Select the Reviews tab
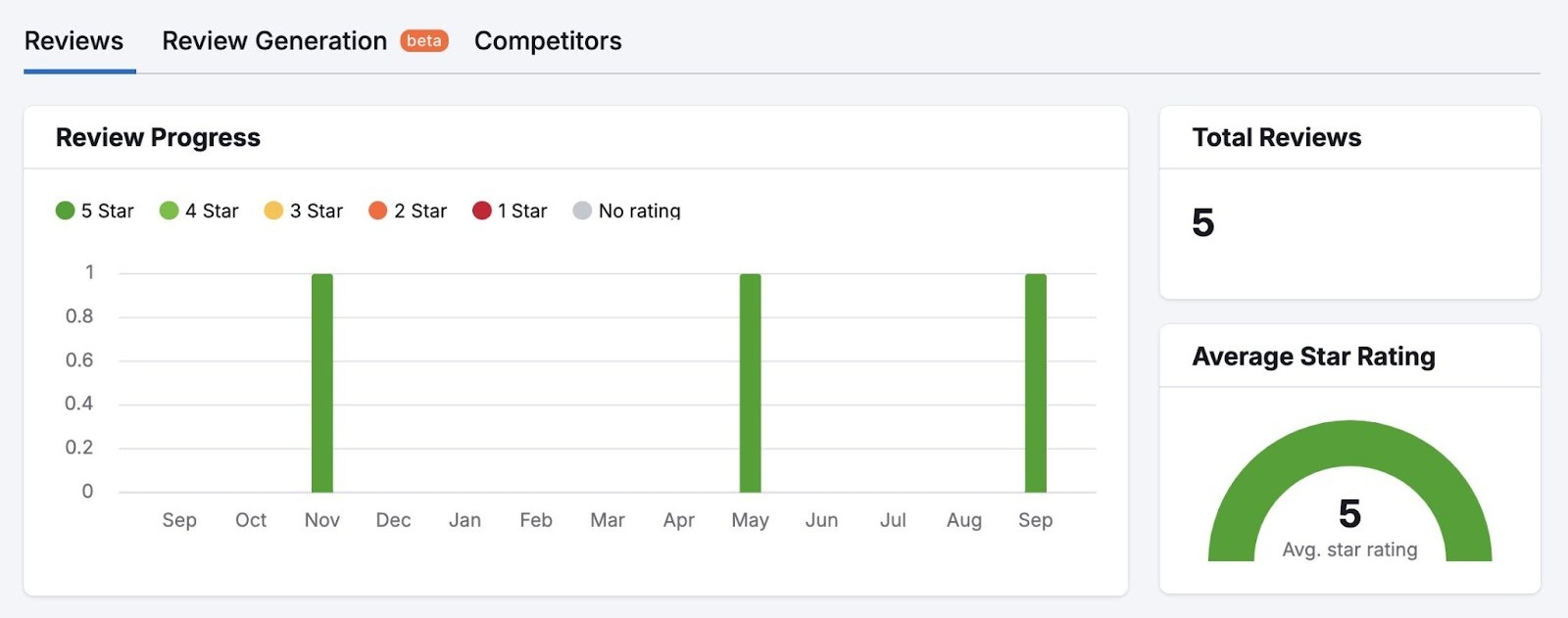The height and width of the screenshot is (618, 1568). click(x=74, y=41)
